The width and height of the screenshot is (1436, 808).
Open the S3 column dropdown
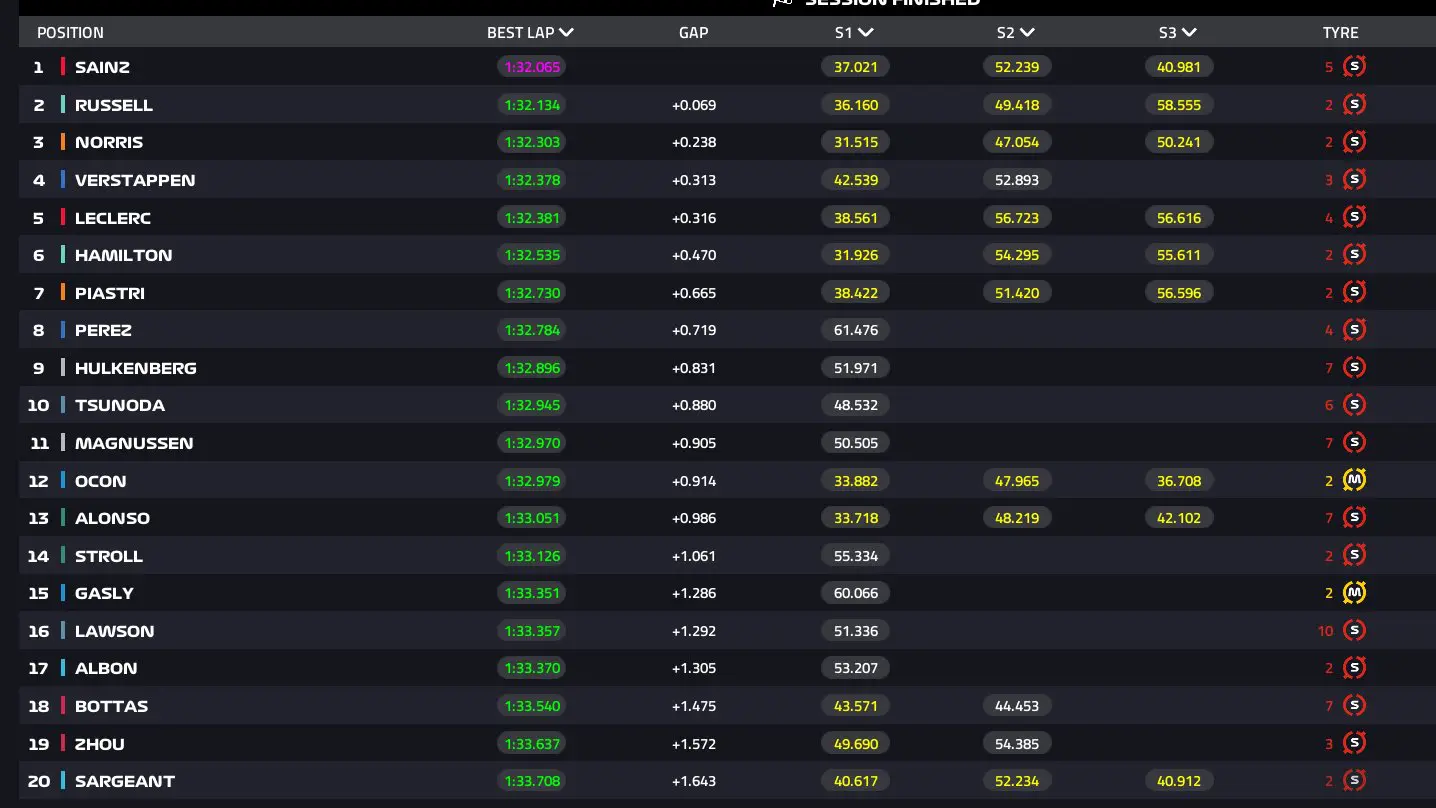pos(1189,32)
